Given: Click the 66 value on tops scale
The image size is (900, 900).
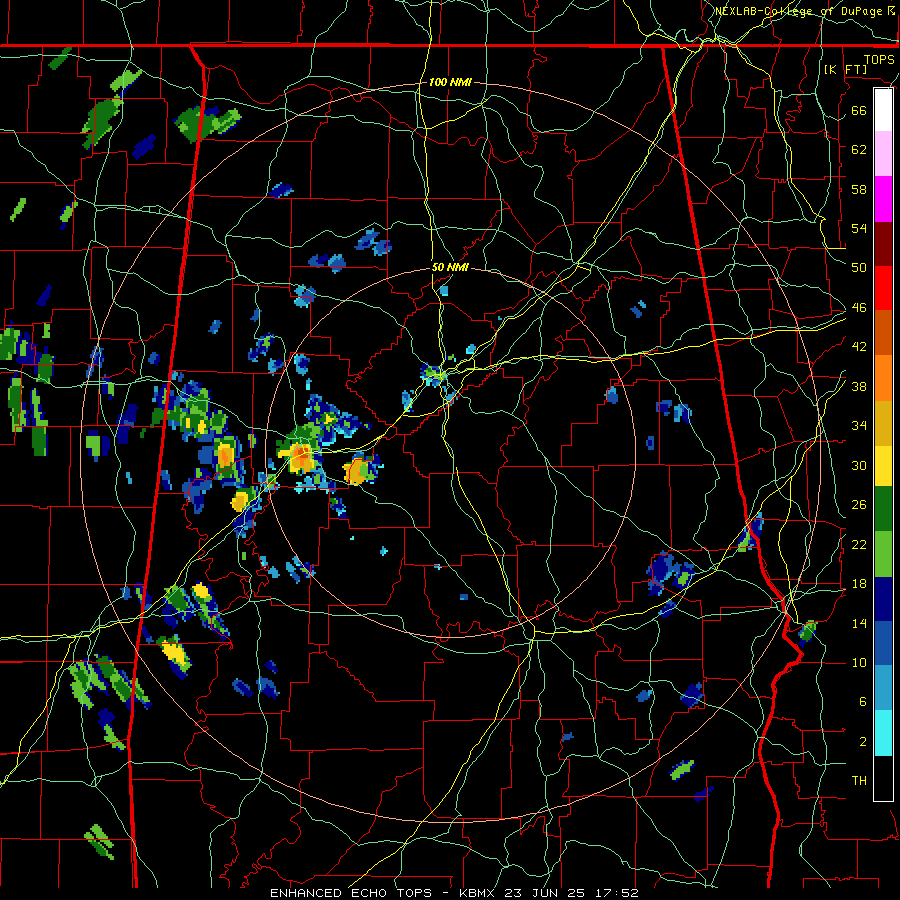Looking at the screenshot, I should click(x=859, y=110).
